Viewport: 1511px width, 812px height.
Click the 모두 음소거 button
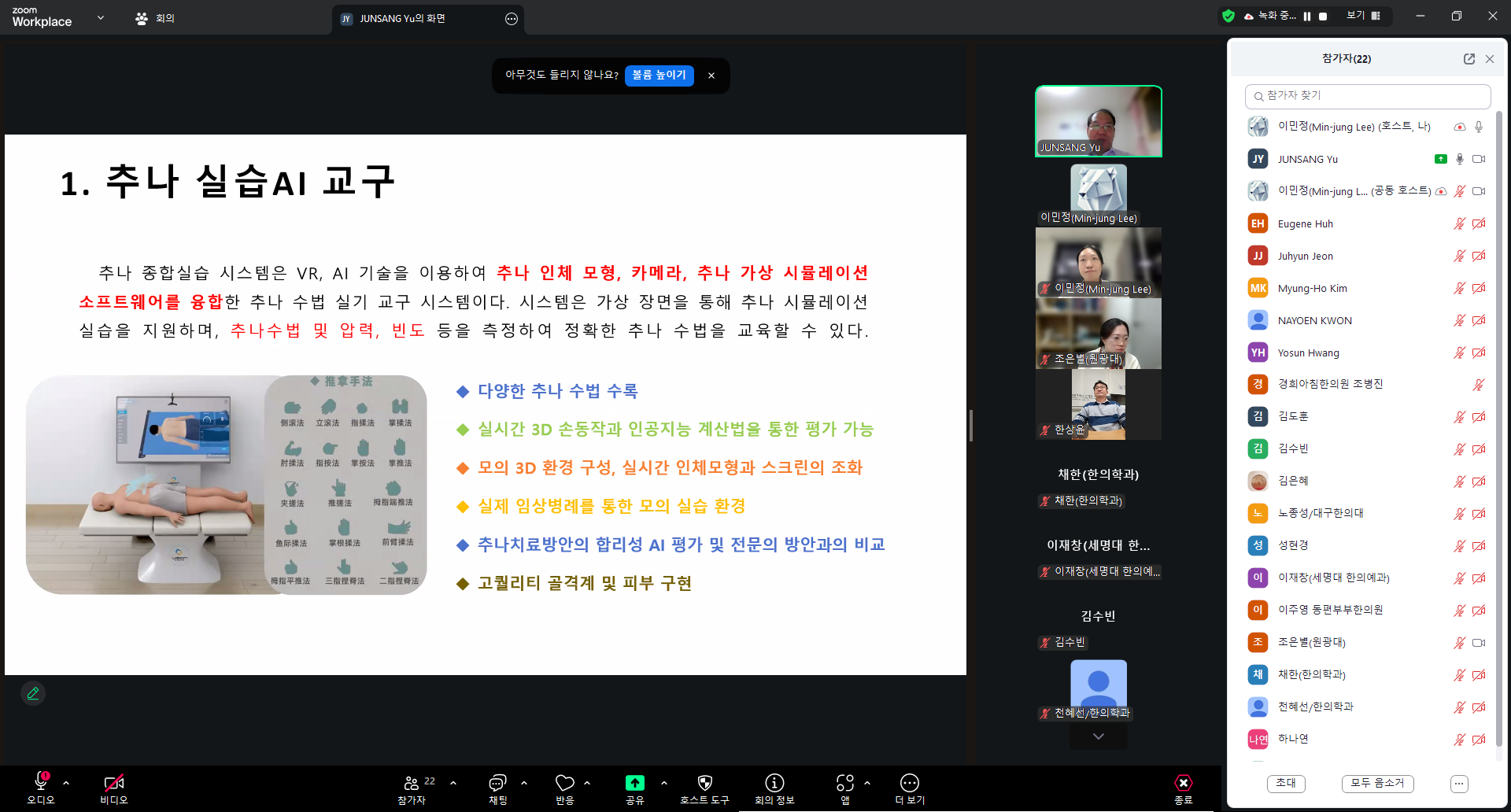click(x=1378, y=783)
